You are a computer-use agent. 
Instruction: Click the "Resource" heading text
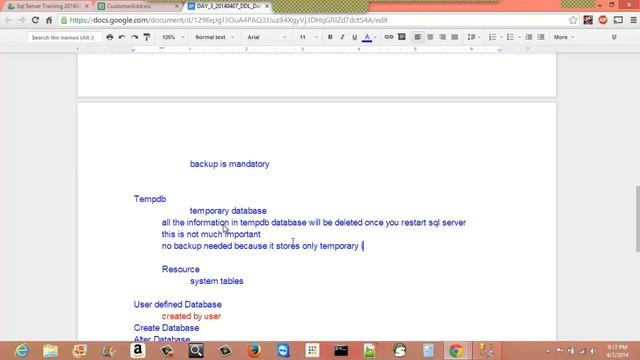pyautogui.click(x=181, y=269)
